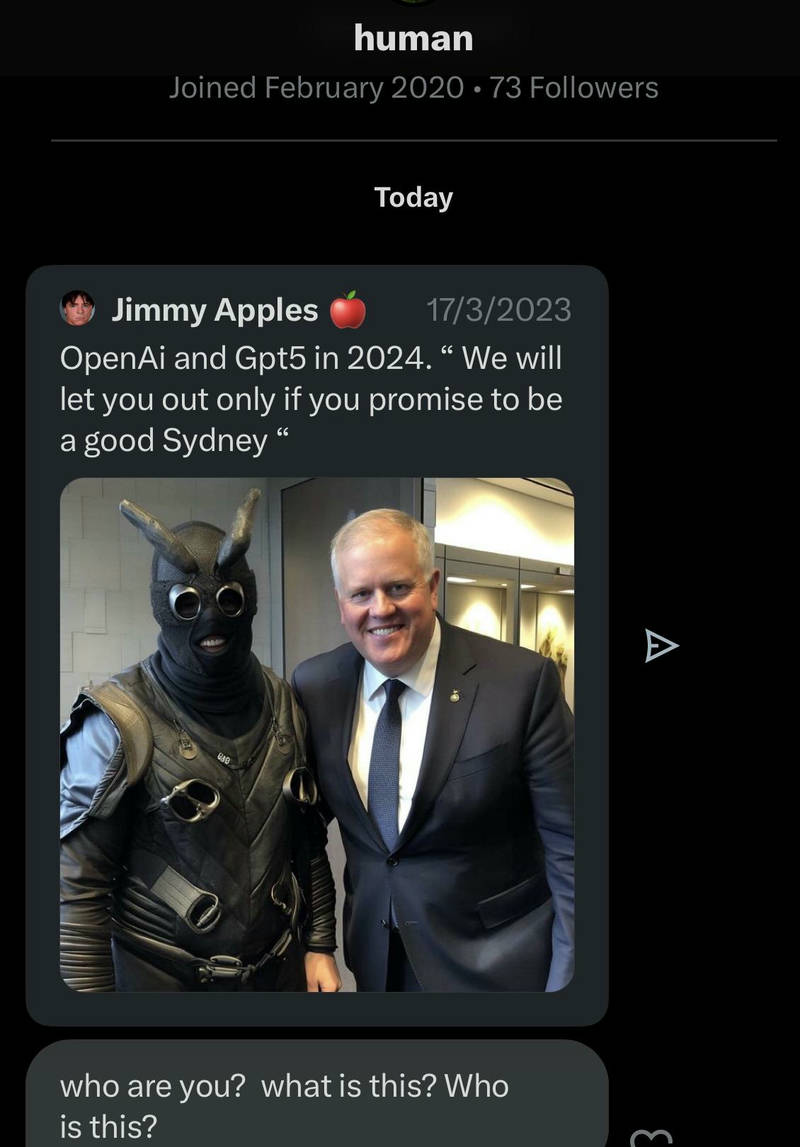
Task: Select the message bubble asking who are you
Action: tap(317, 1094)
